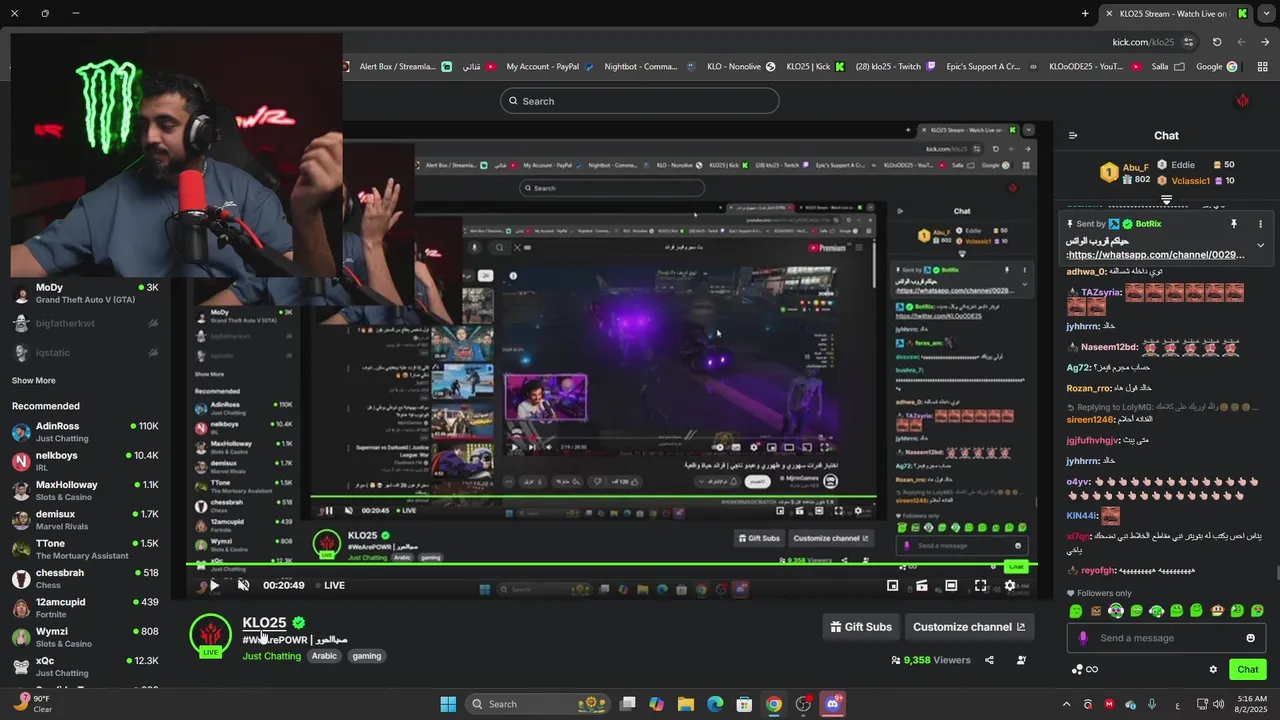Expand the gift leaderboard chevron
The width and height of the screenshot is (1280, 720).
1166,200
